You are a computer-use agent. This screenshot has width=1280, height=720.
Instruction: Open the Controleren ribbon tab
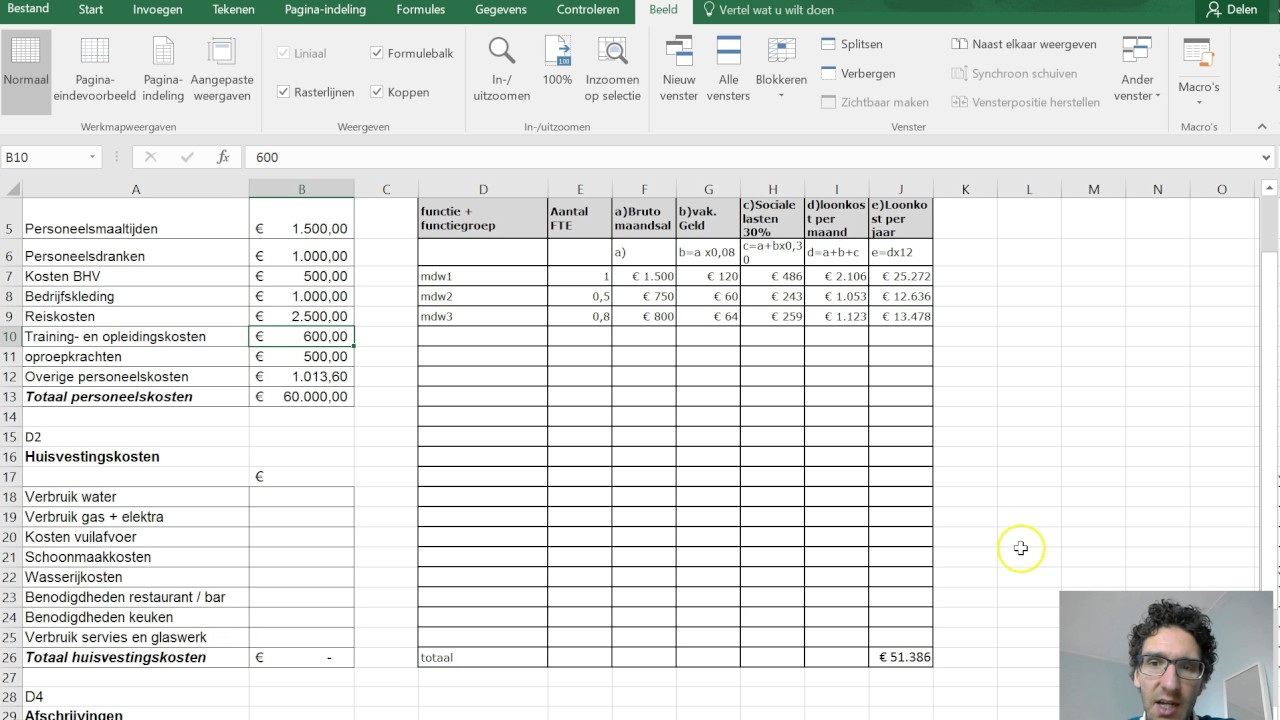(588, 10)
